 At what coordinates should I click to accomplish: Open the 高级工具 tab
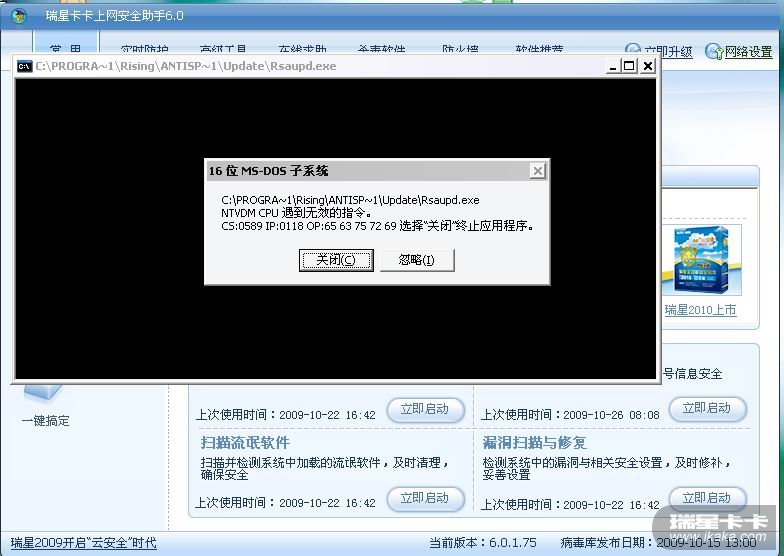pyautogui.click(x=223, y=49)
